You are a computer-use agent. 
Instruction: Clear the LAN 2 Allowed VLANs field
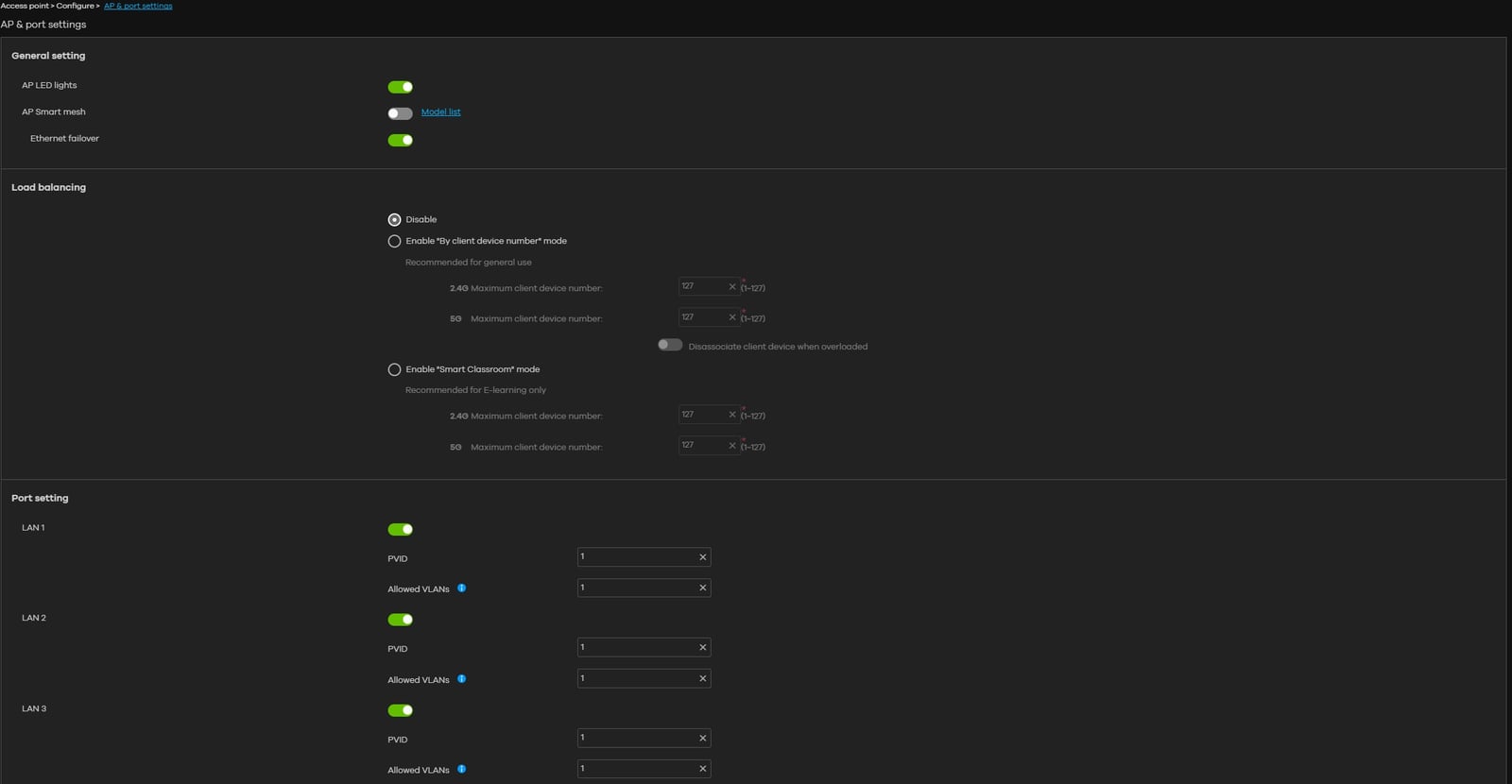[702, 678]
